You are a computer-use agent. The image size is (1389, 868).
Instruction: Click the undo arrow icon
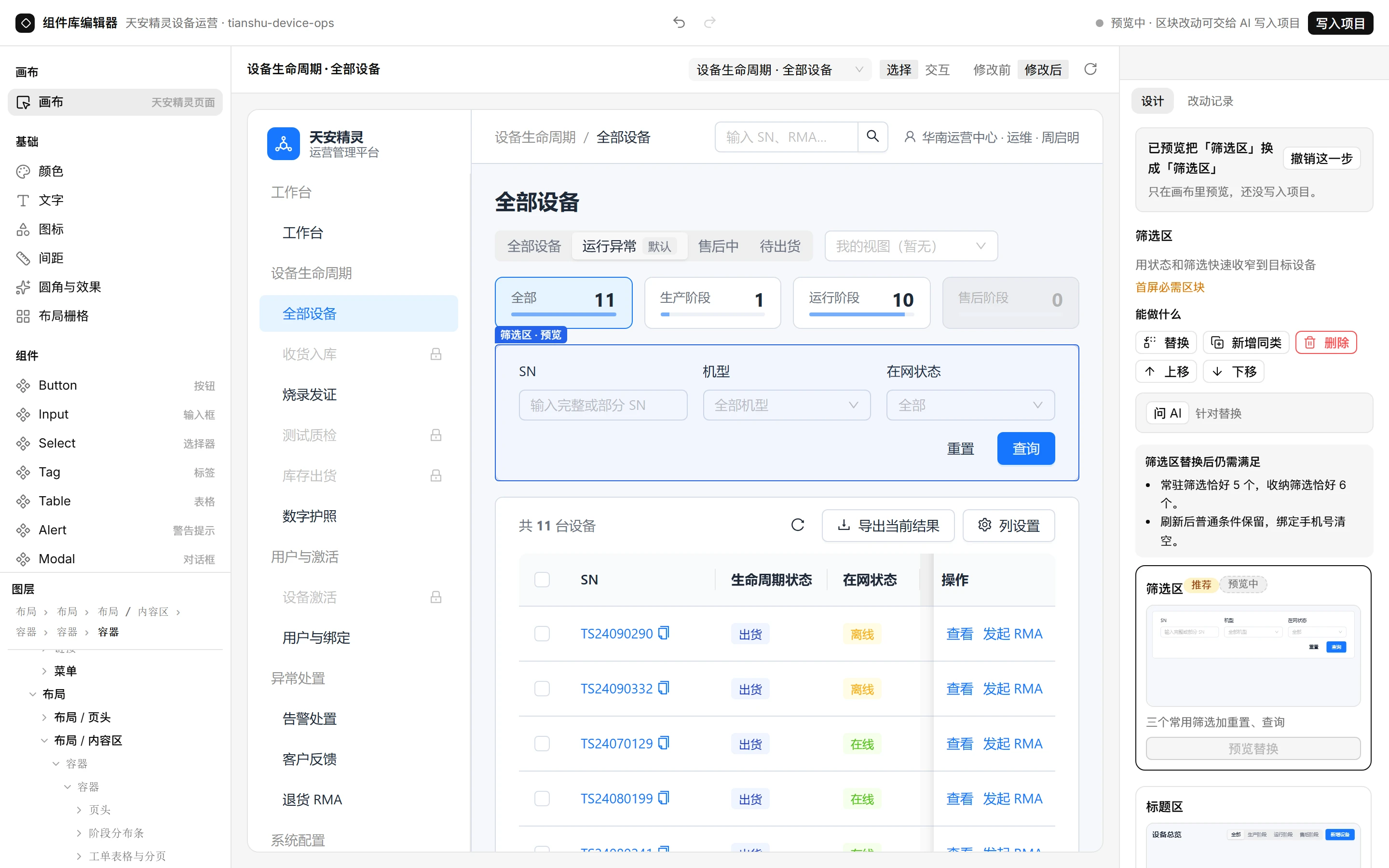[x=679, y=22]
